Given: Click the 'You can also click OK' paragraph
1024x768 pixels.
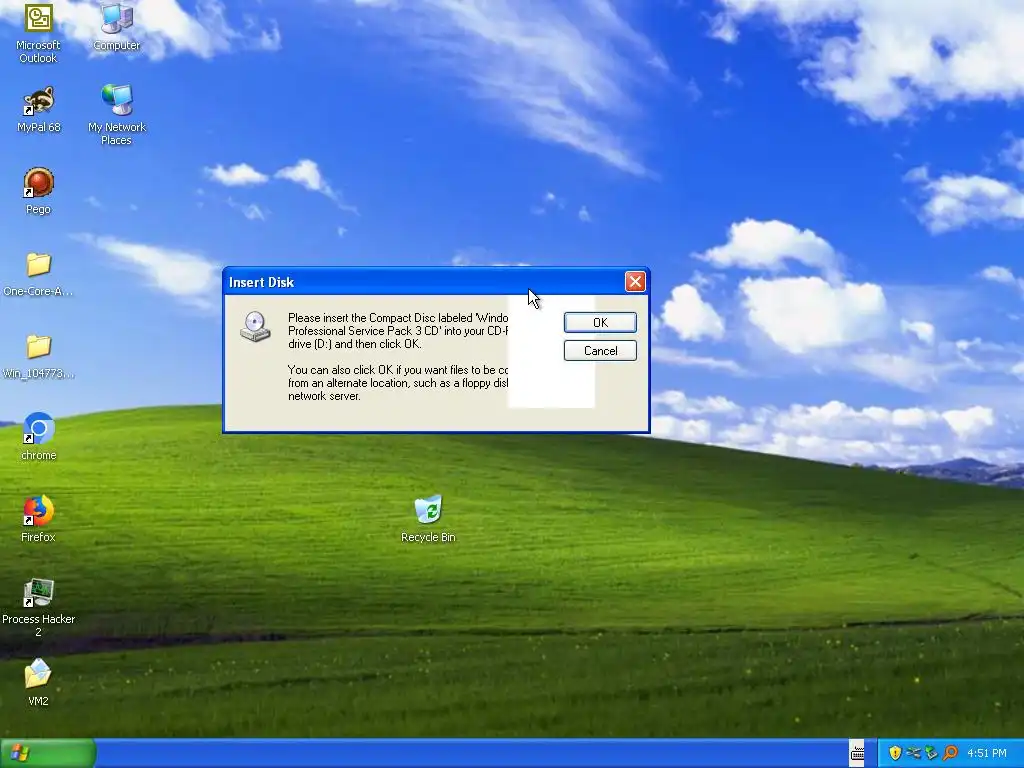Looking at the screenshot, I should pos(398,383).
